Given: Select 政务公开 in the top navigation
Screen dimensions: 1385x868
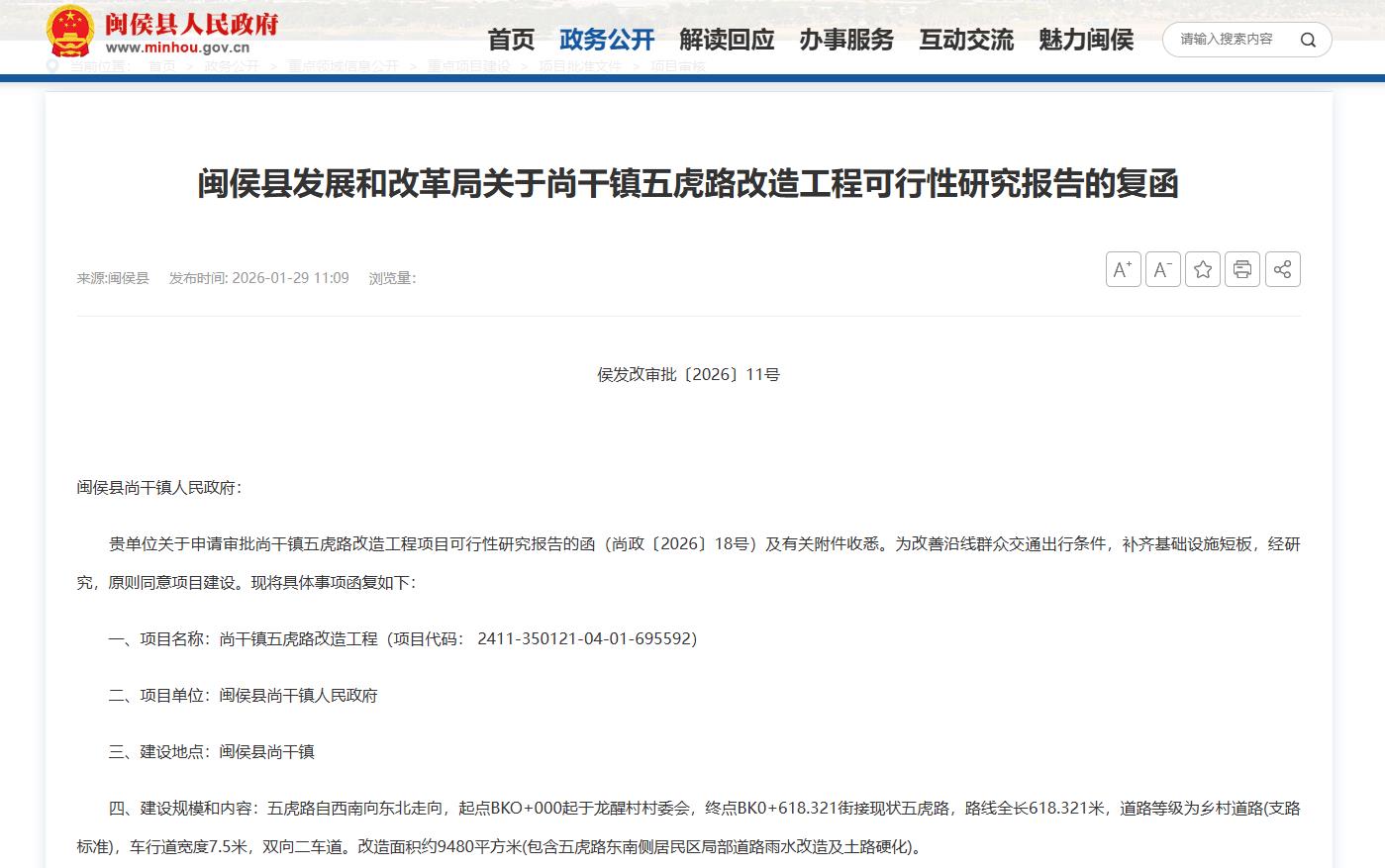Looking at the screenshot, I should coord(607,40).
